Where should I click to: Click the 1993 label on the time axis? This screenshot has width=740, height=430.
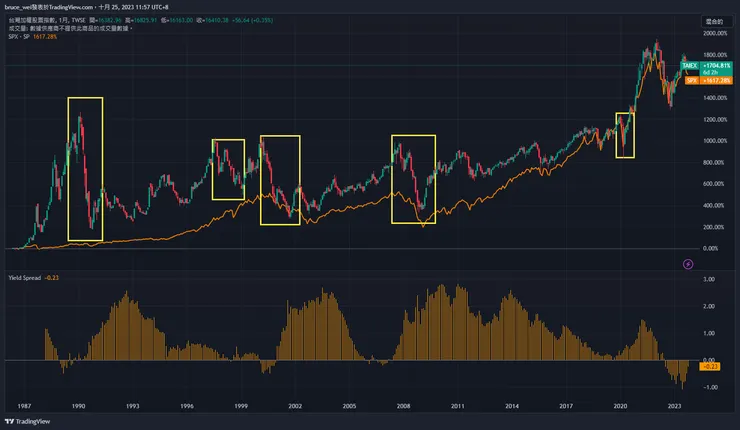point(133,406)
